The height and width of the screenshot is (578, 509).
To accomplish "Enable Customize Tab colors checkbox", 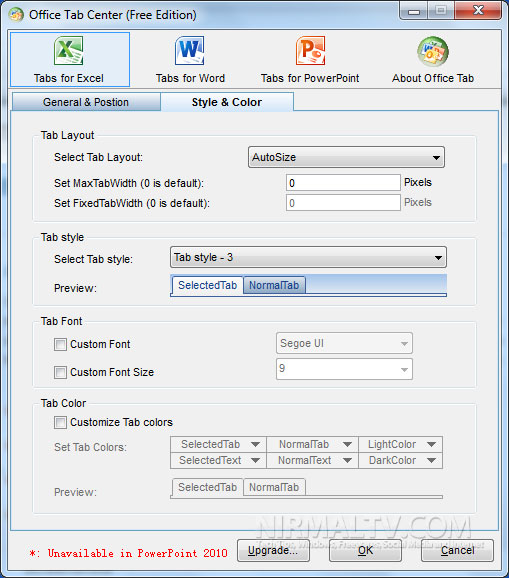I will pyautogui.click(x=60, y=422).
